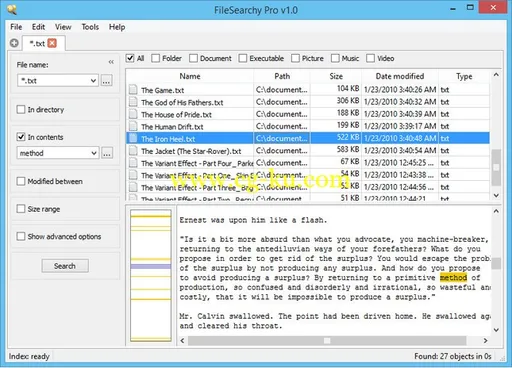Click preview horizontal scroll left arrow

pyautogui.click(x=182, y=341)
